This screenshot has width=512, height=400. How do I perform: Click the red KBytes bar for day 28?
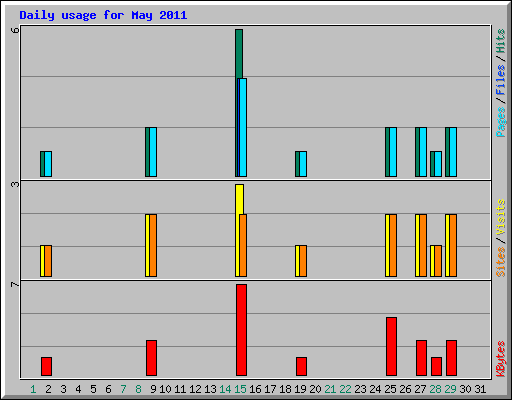[x=436, y=366]
